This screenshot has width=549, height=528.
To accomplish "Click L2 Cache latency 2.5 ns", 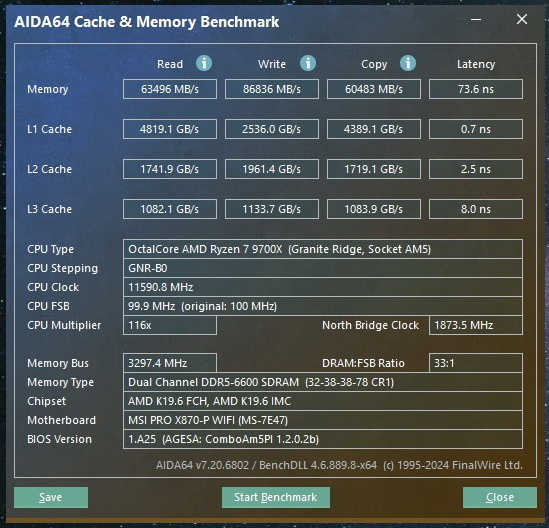I will pyautogui.click(x=476, y=169).
